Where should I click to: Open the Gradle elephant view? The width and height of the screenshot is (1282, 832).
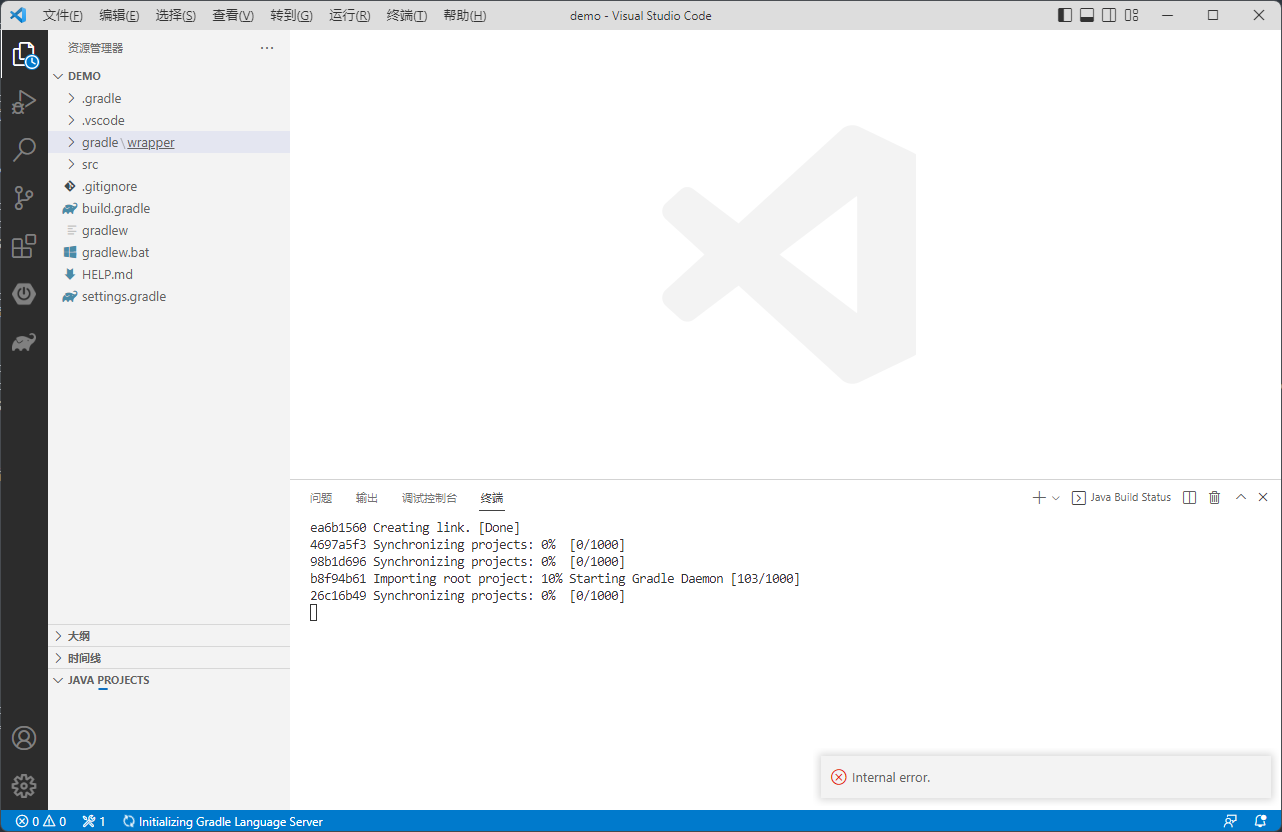pos(24,343)
